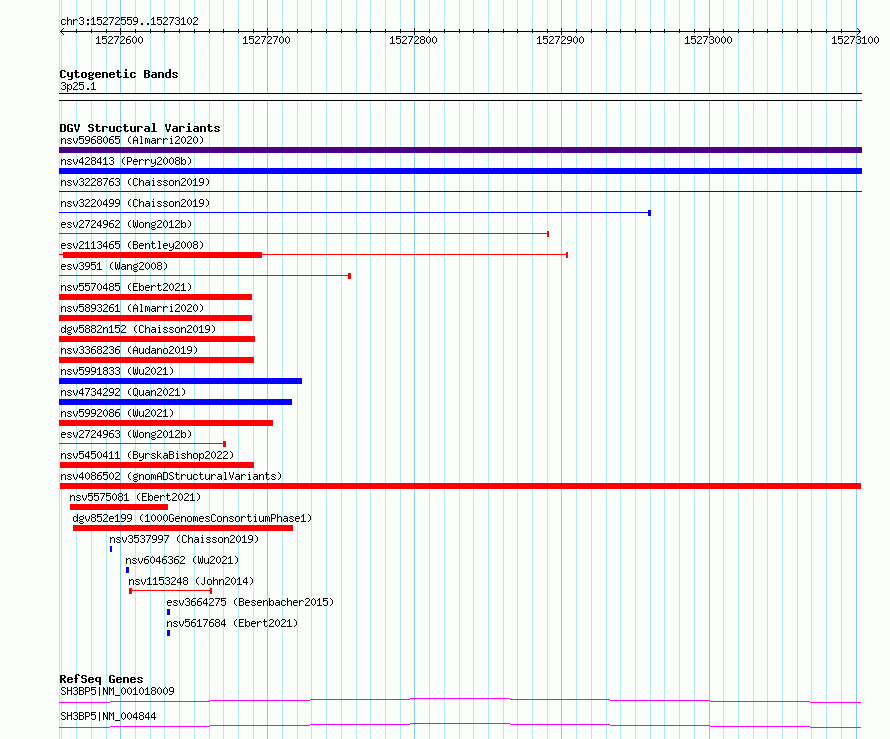Select nsv3368236 (Audano2019) label
The image size is (890, 739).
[x=129, y=350]
